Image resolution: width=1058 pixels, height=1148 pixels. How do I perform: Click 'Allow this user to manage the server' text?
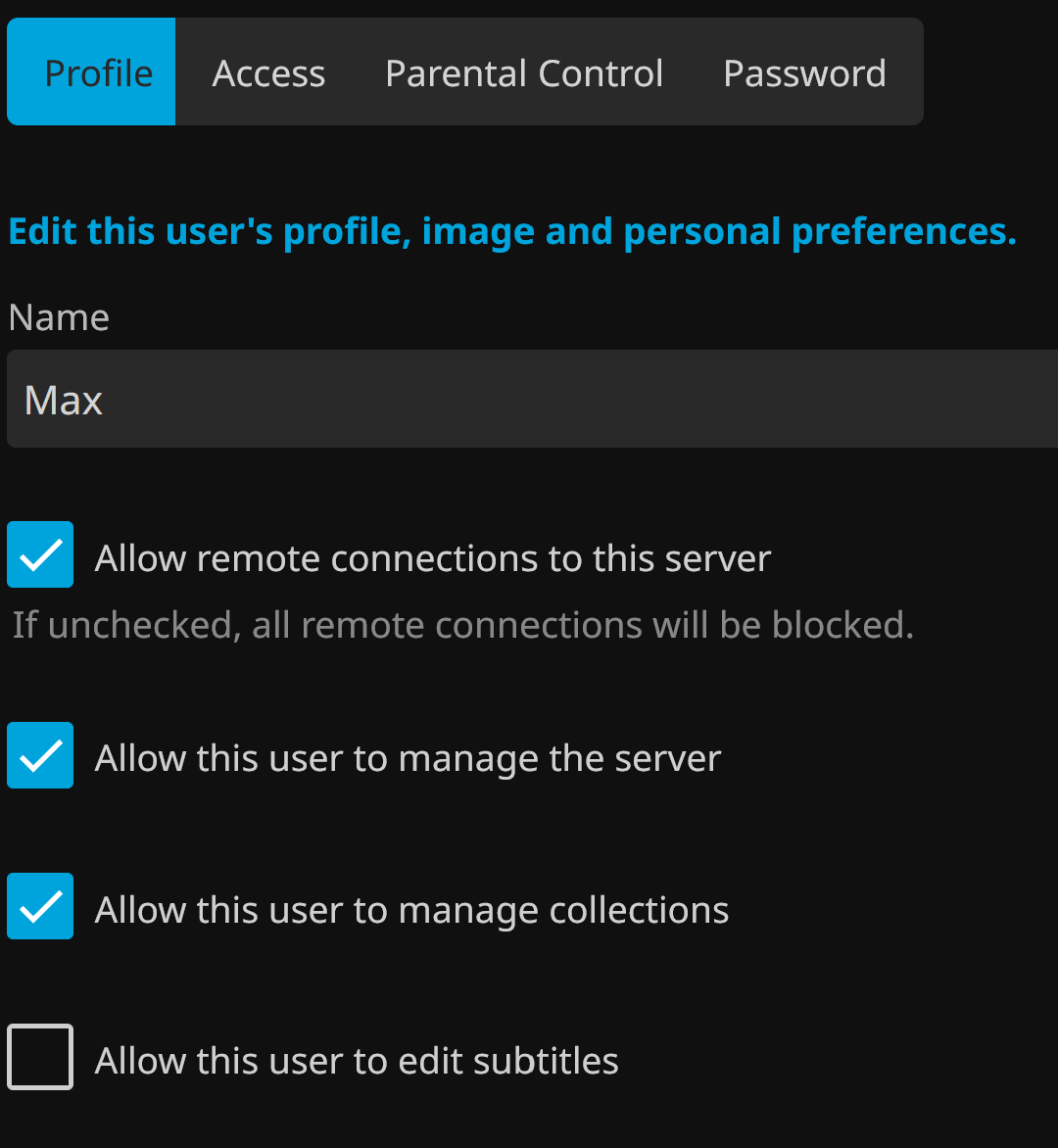tap(408, 759)
